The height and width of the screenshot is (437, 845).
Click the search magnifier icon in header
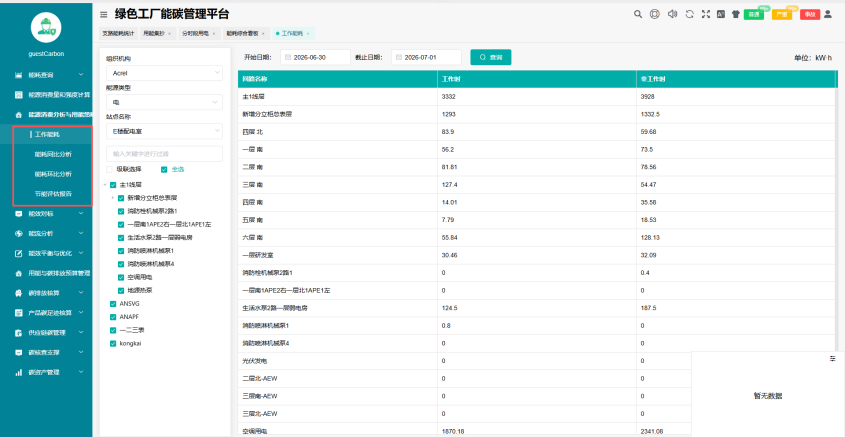tap(638, 15)
